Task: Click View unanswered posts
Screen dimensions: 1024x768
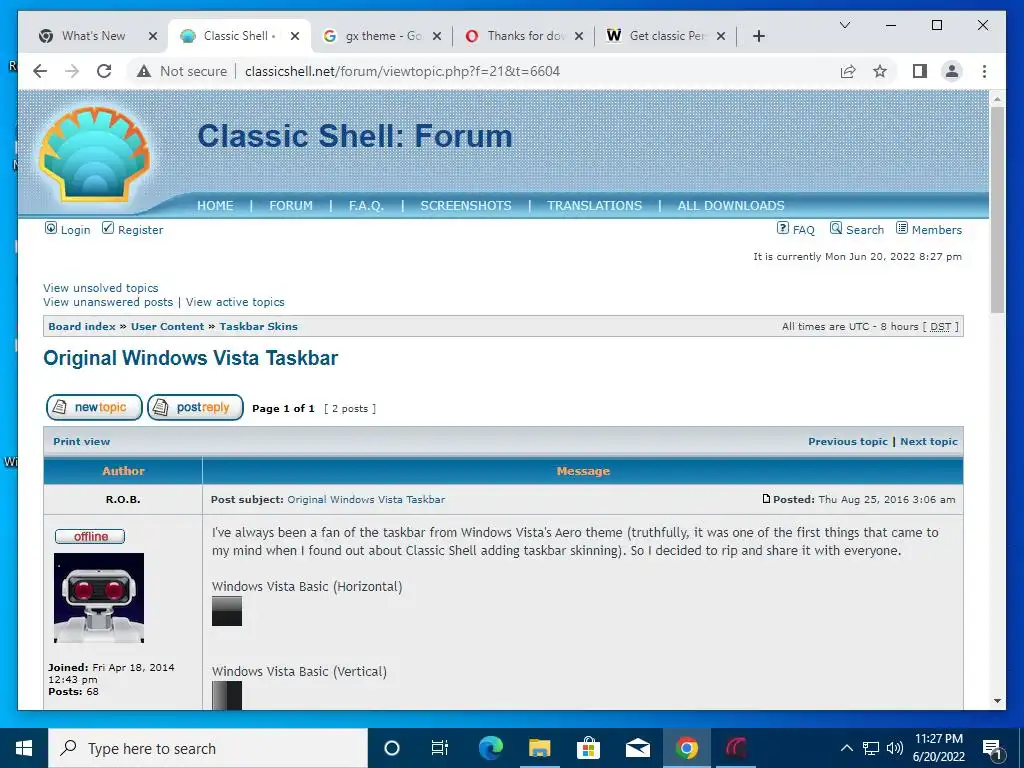Action: click(x=108, y=302)
